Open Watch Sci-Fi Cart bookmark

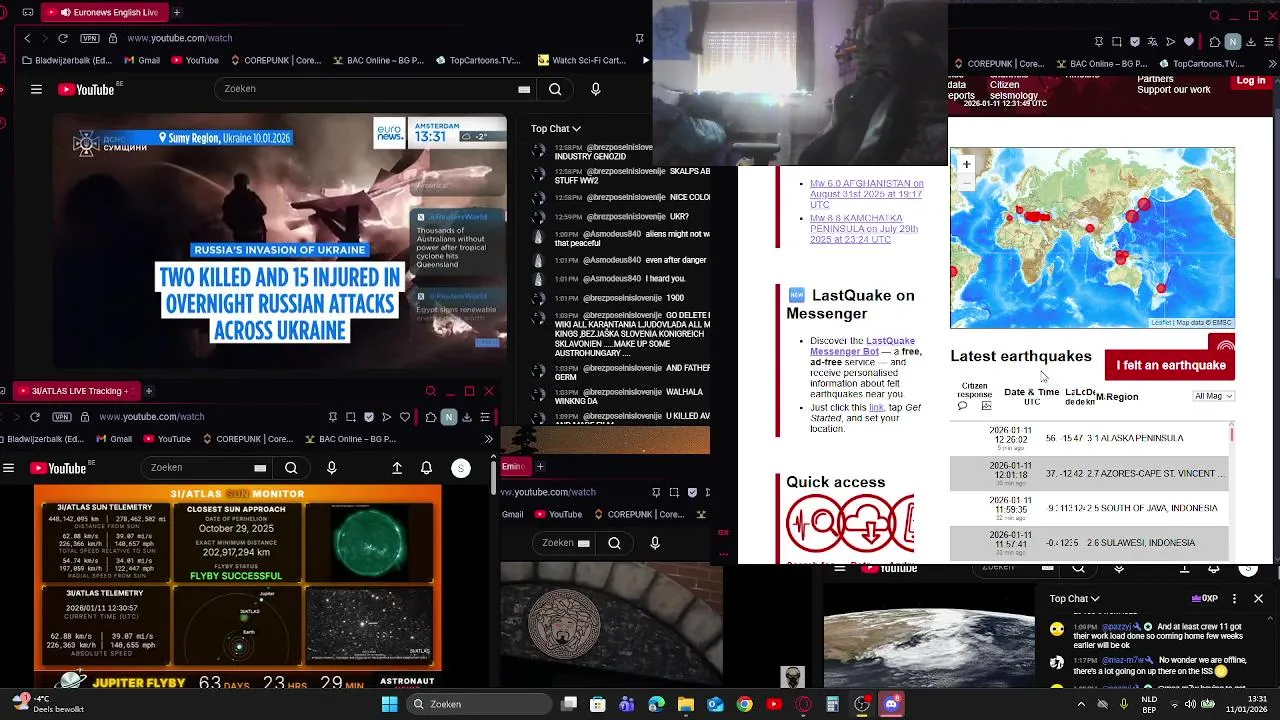click(x=582, y=60)
